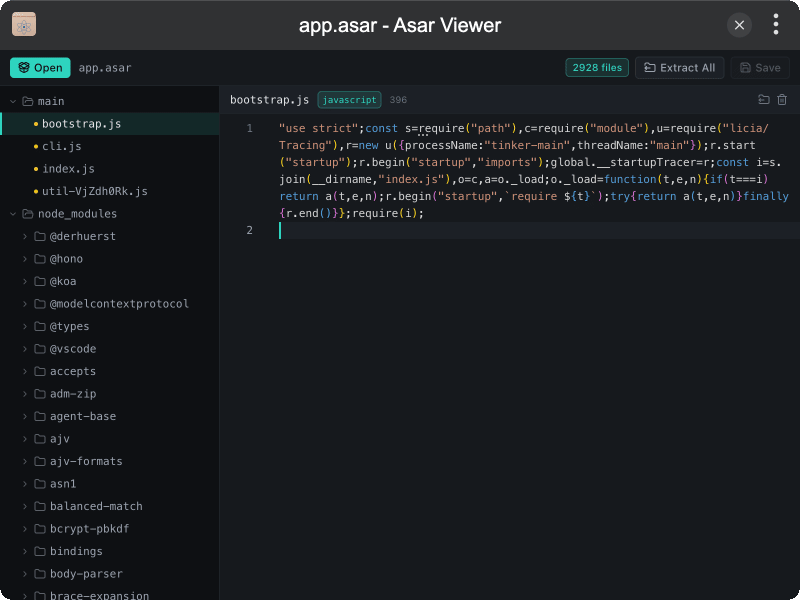Select the node_modules folder row
This screenshot has width=800, height=600.
[110, 214]
